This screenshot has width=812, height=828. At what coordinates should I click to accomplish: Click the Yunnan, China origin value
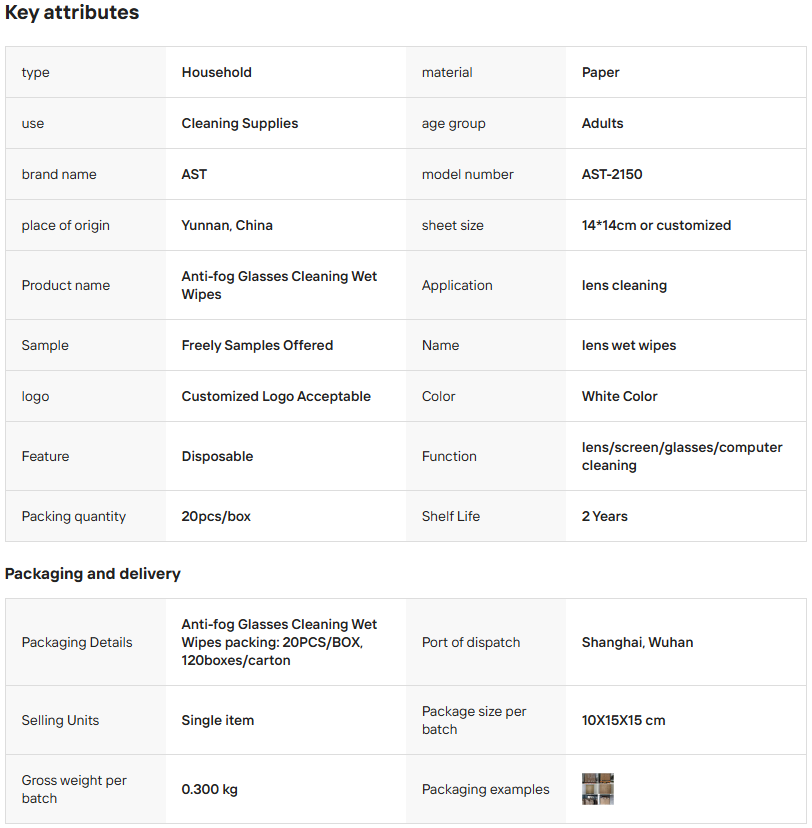(227, 225)
